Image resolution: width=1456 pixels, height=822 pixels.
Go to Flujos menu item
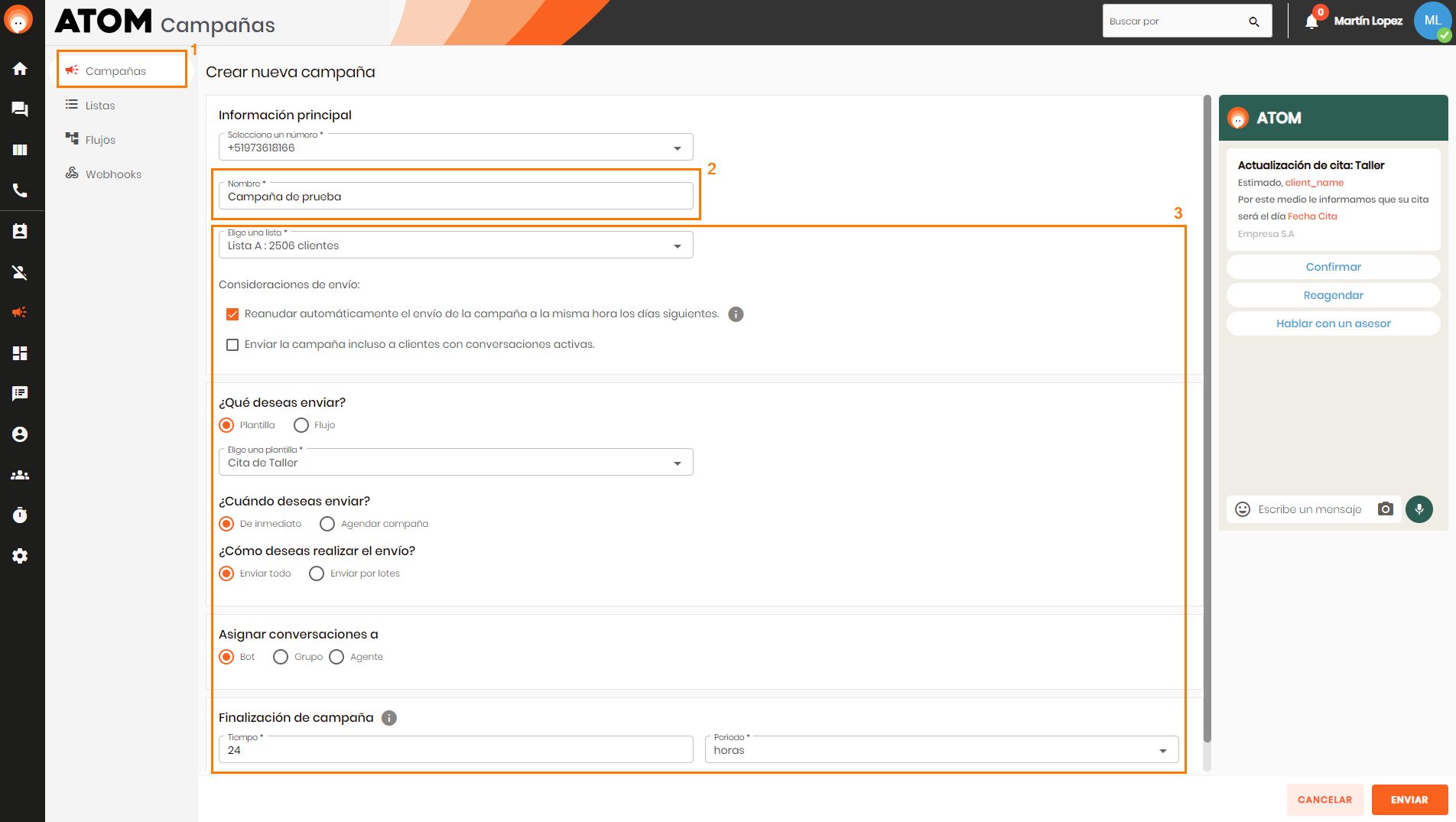100,140
